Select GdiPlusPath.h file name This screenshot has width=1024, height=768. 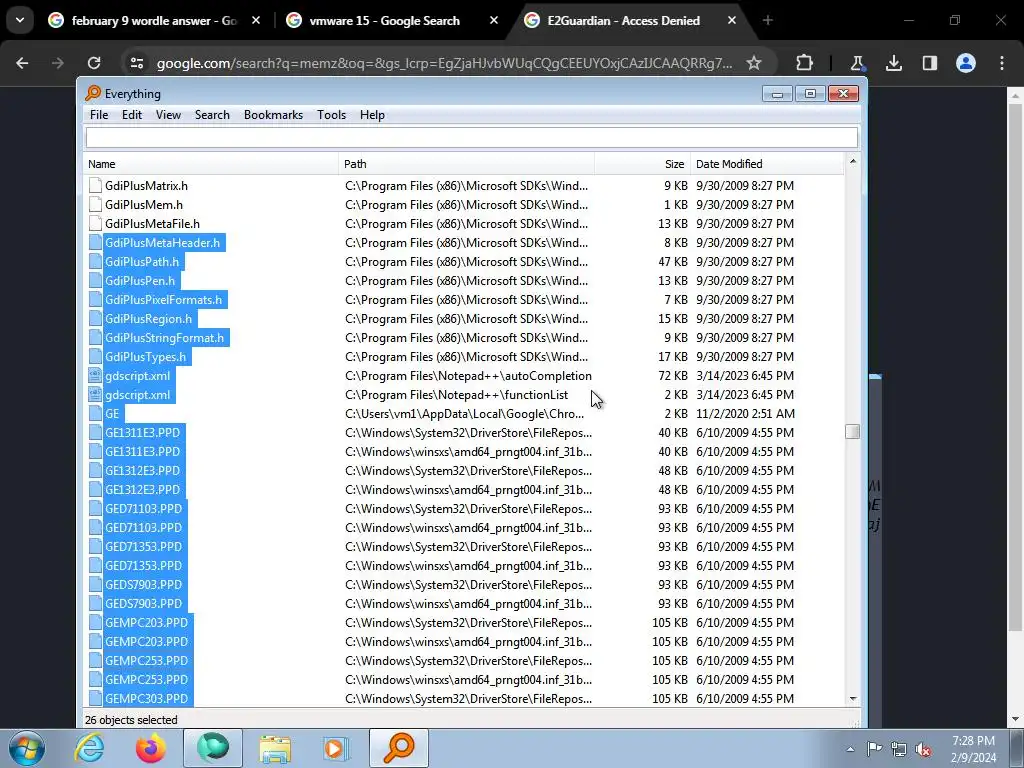(x=142, y=261)
